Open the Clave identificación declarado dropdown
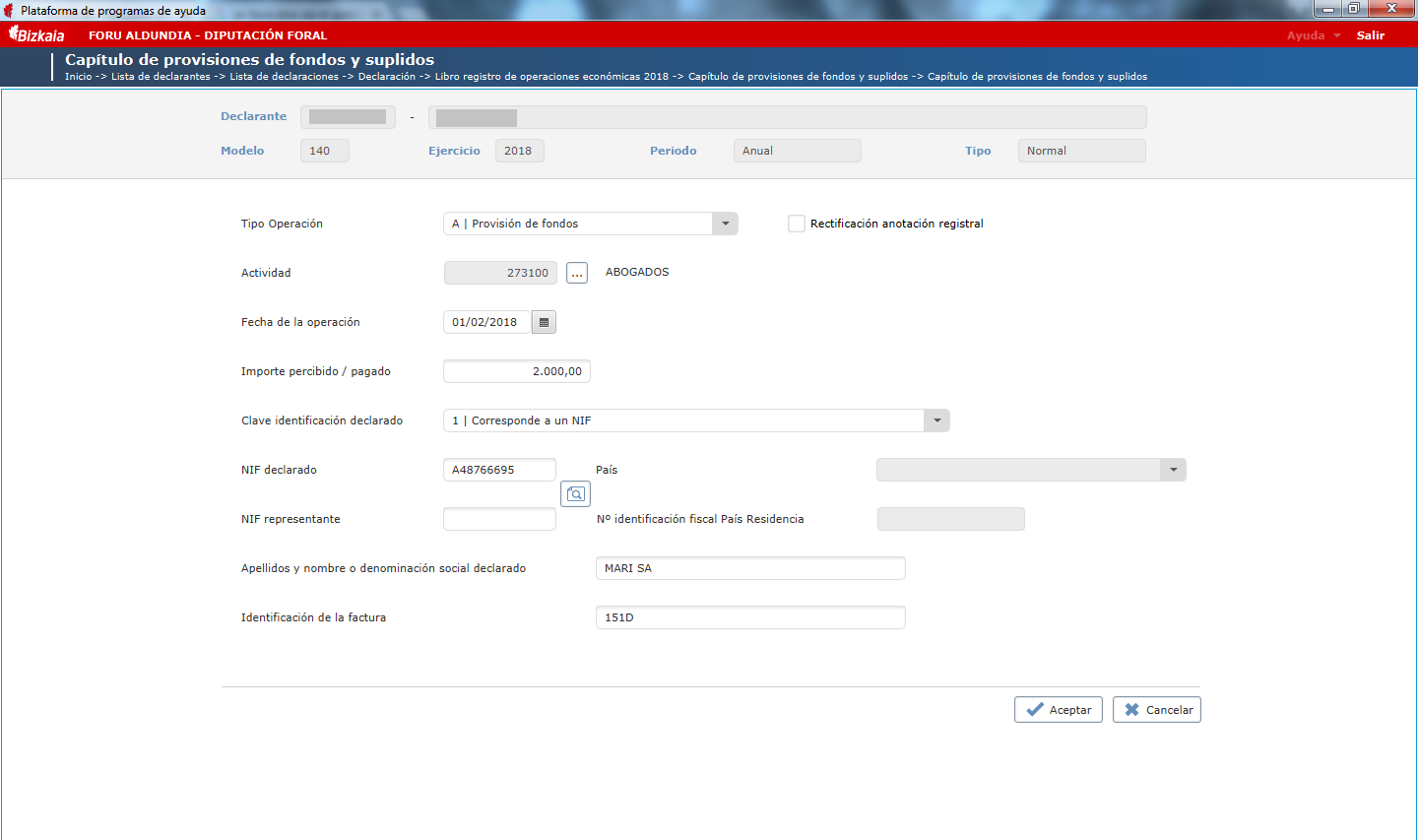1418x840 pixels. (936, 420)
